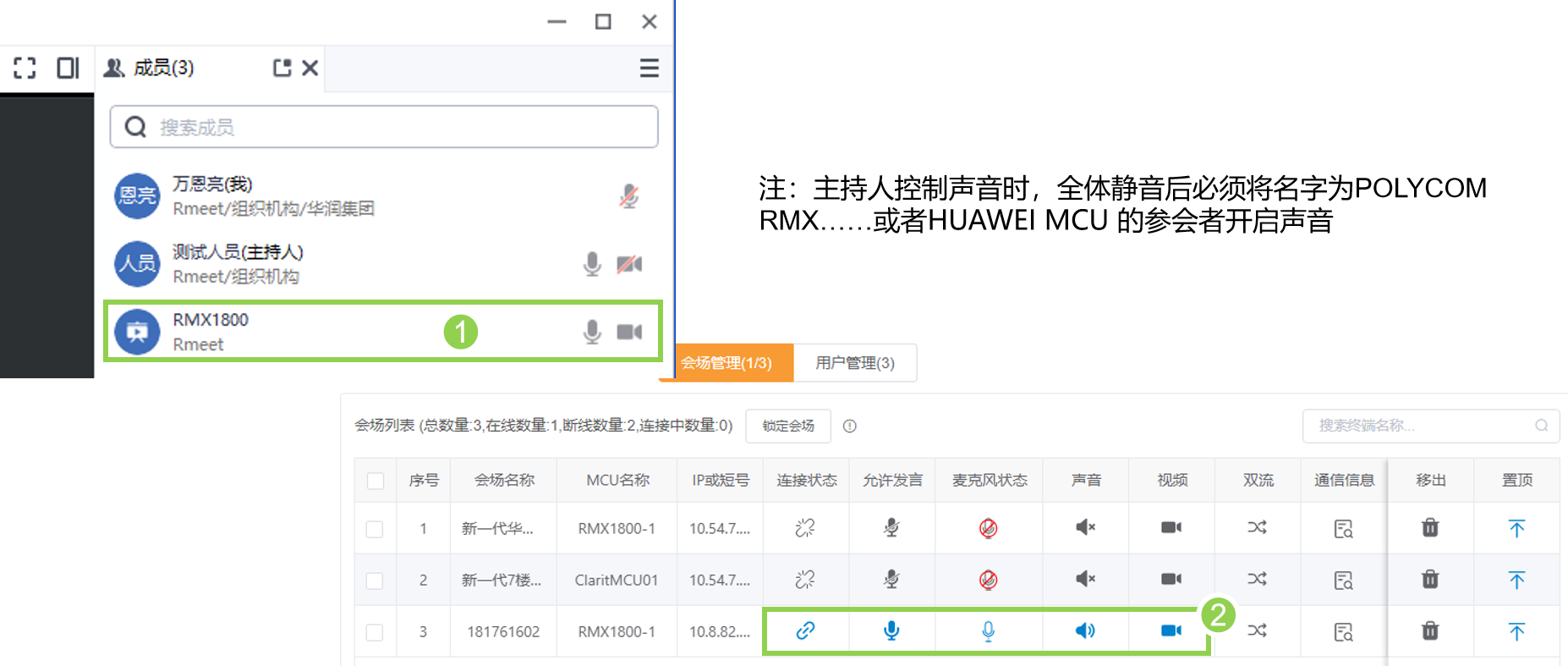Check the checkbox for row 3
The image size is (1568, 666).
pyautogui.click(x=375, y=632)
